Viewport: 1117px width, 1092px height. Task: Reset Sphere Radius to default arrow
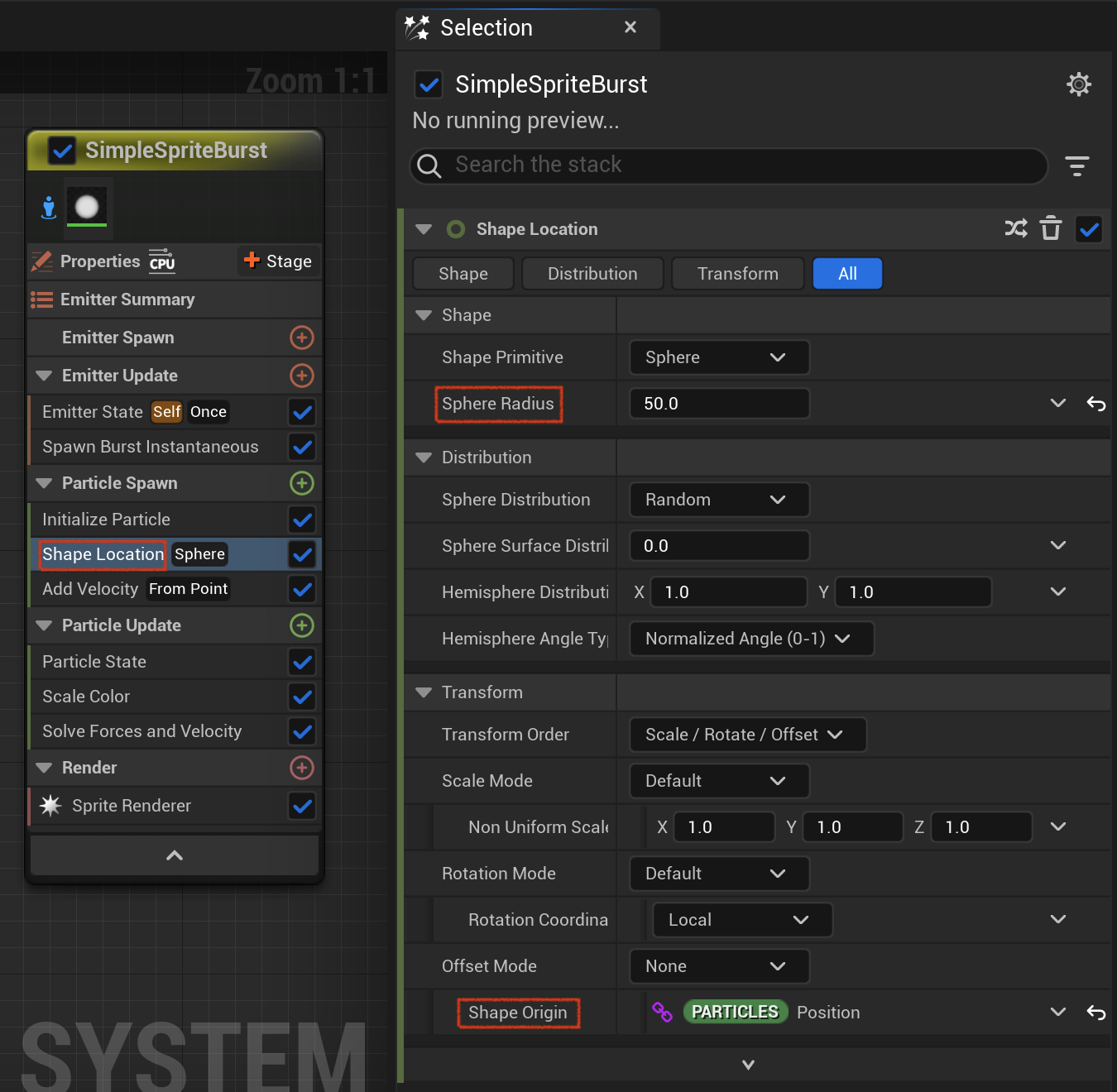click(1096, 404)
